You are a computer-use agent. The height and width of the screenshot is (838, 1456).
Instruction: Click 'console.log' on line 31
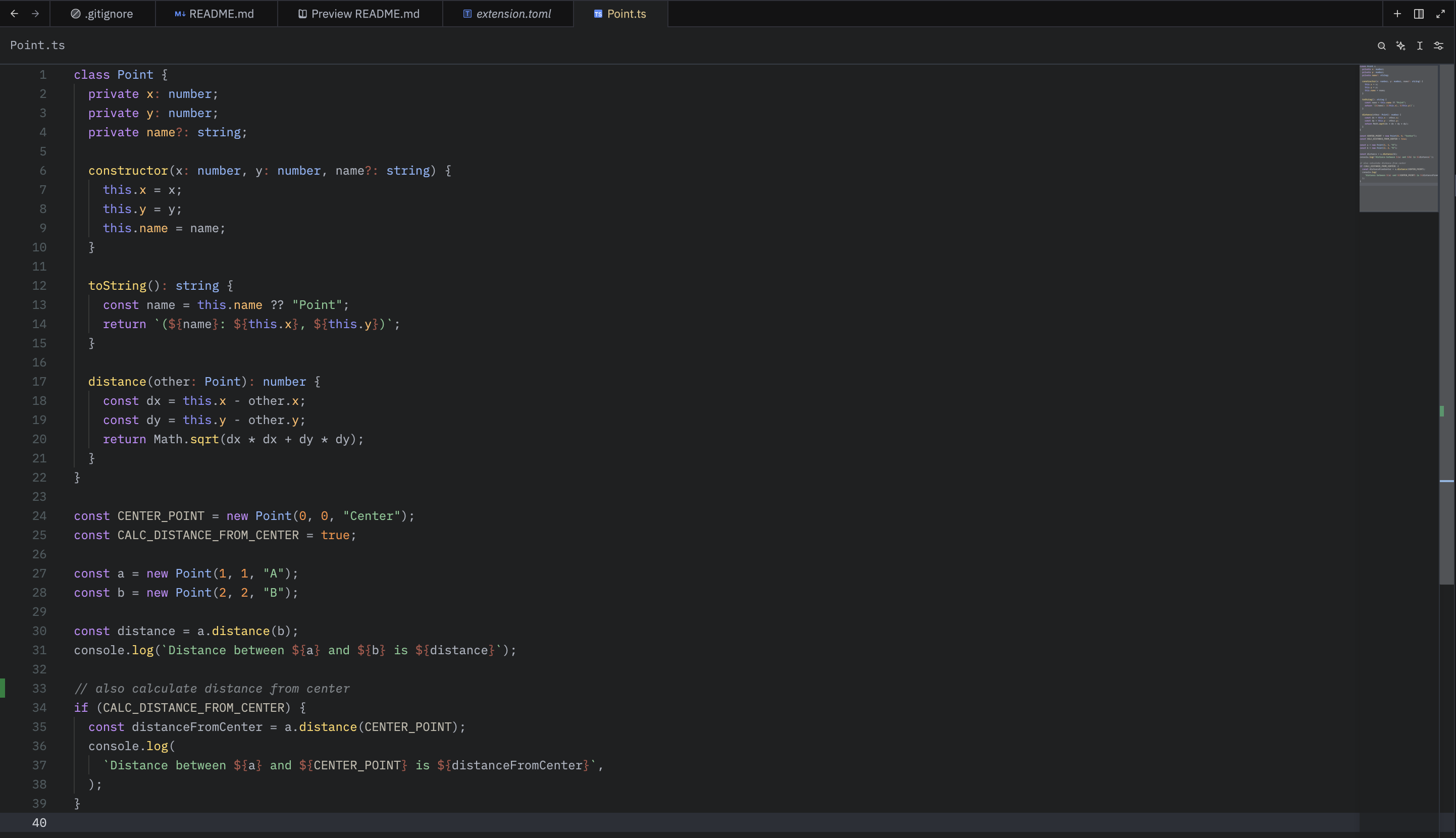click(x=114, y=650)
